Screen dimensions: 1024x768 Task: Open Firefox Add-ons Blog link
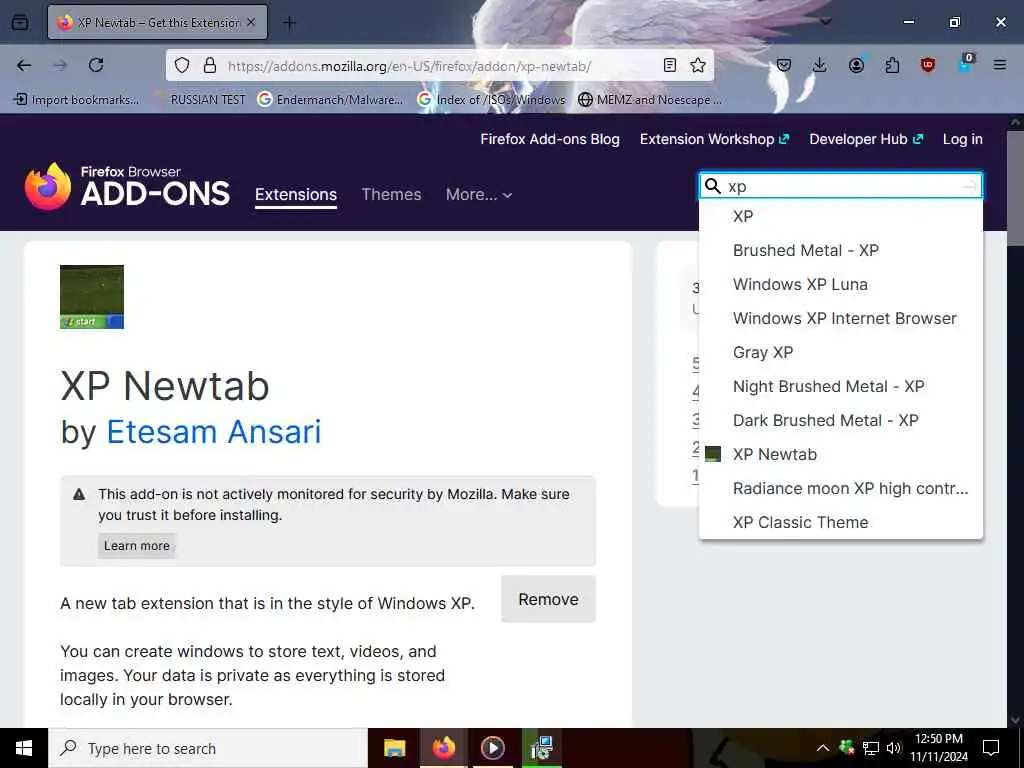pos(550,139)
